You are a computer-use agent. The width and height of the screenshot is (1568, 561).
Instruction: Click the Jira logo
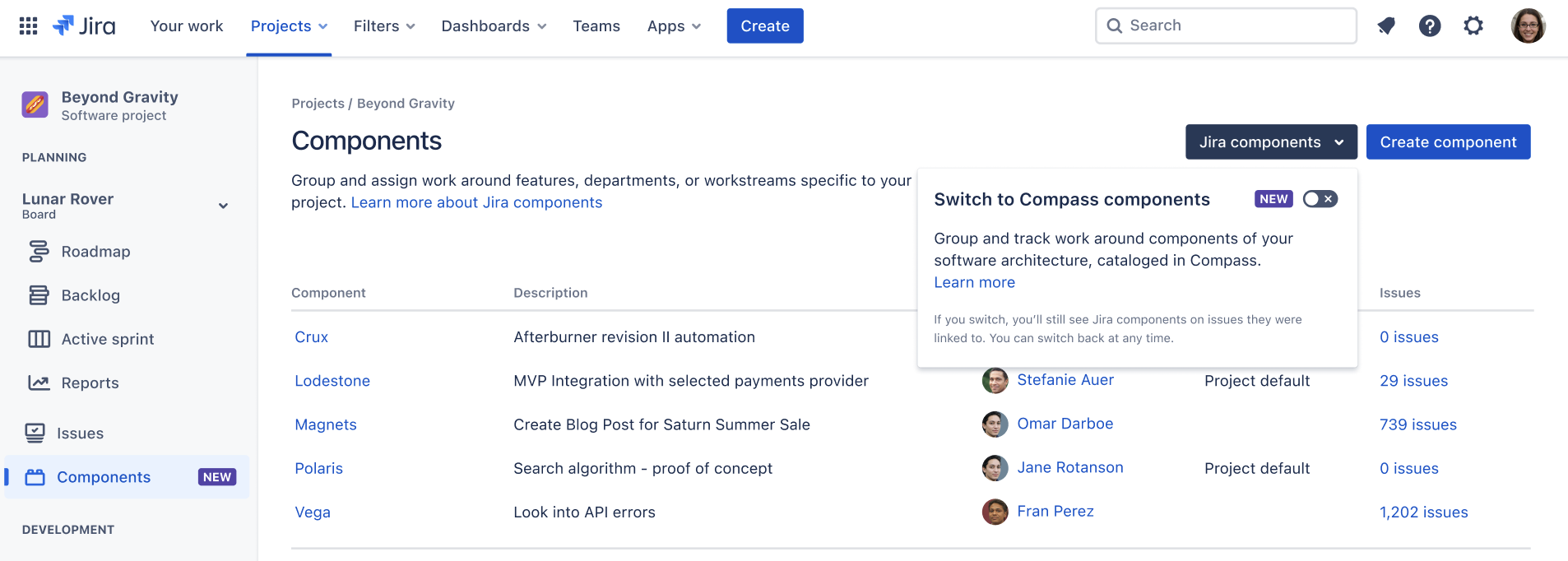point(84,25)
